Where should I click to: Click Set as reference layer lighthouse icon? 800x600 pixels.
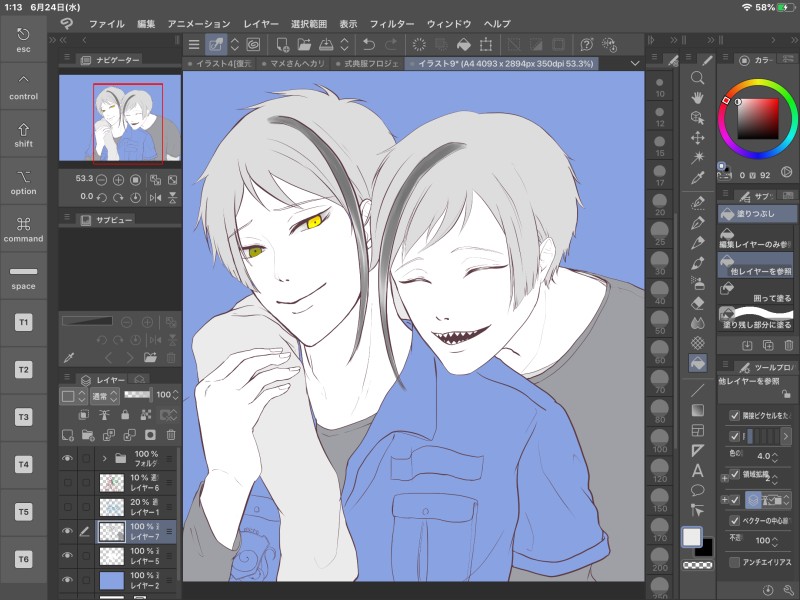click(104, 415)
